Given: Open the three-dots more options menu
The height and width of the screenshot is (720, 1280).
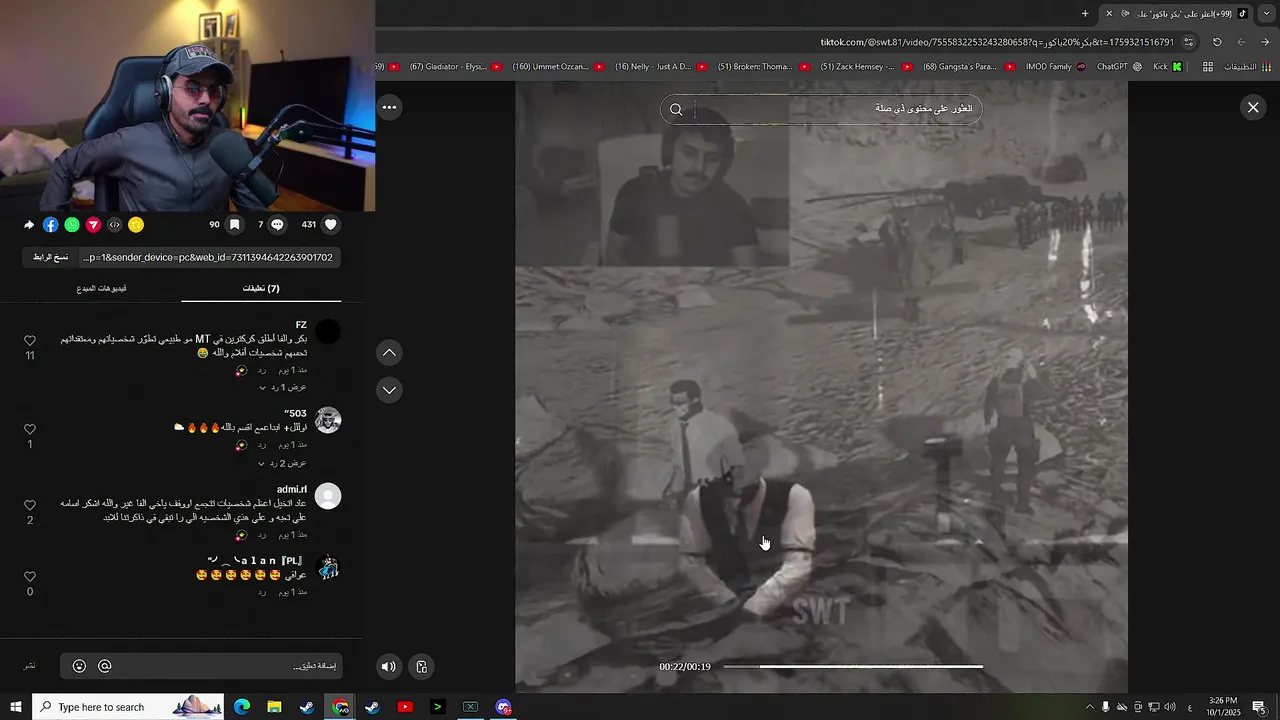Looking at the screenshot, I should click(x=390, y=107).
